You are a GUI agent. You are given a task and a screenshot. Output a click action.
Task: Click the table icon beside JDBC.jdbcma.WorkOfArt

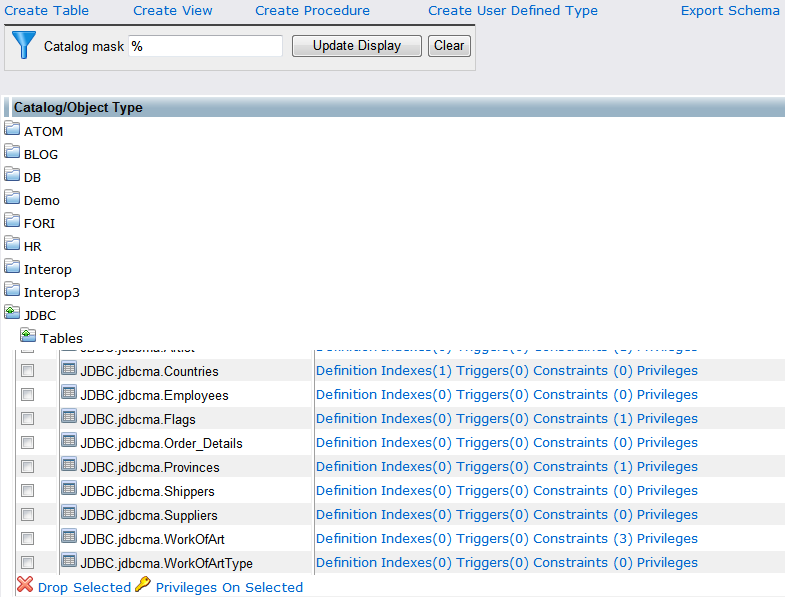coord(69,538)
